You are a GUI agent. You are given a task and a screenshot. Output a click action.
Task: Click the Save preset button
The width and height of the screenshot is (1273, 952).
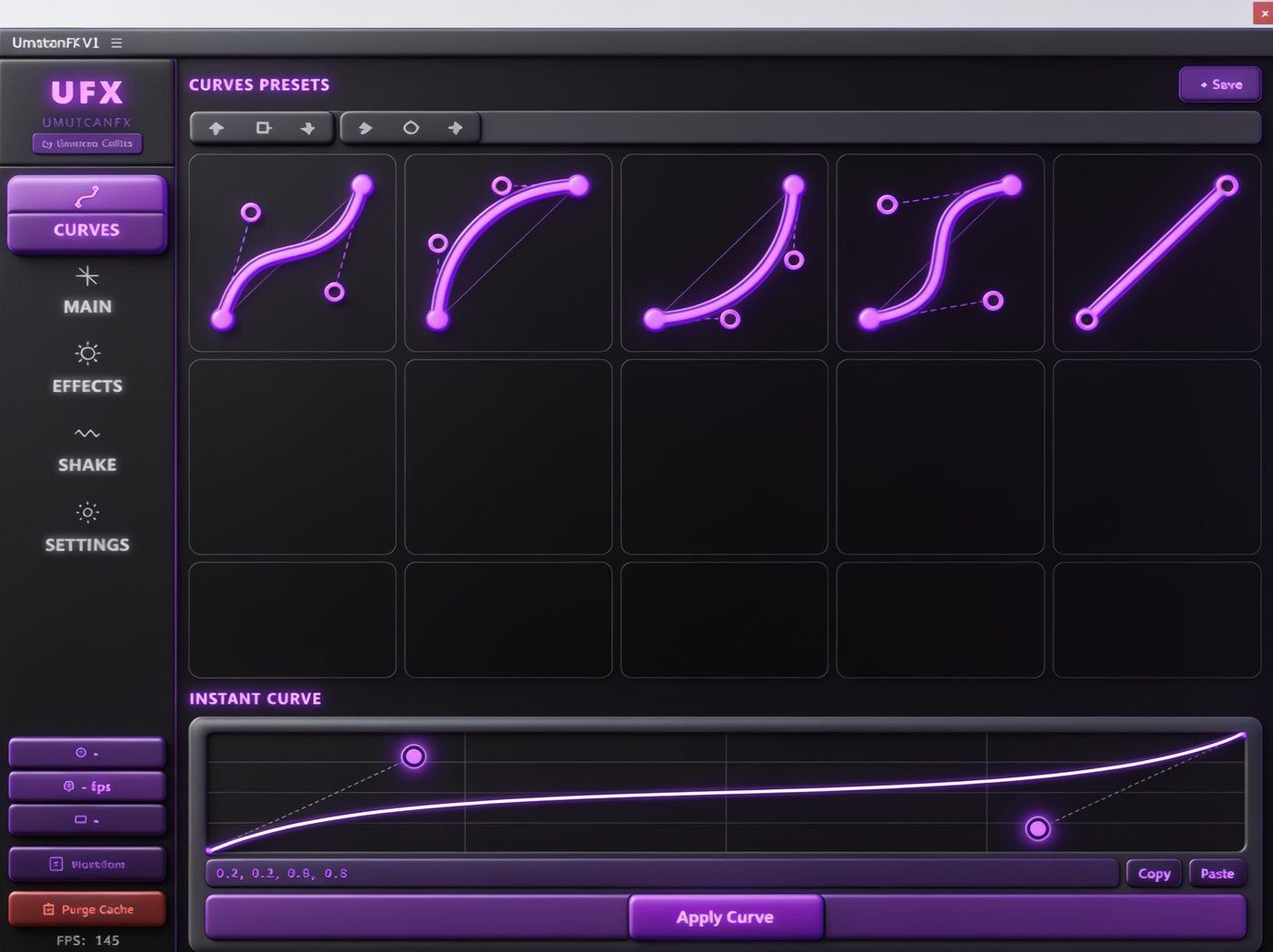coord(1219,85)
